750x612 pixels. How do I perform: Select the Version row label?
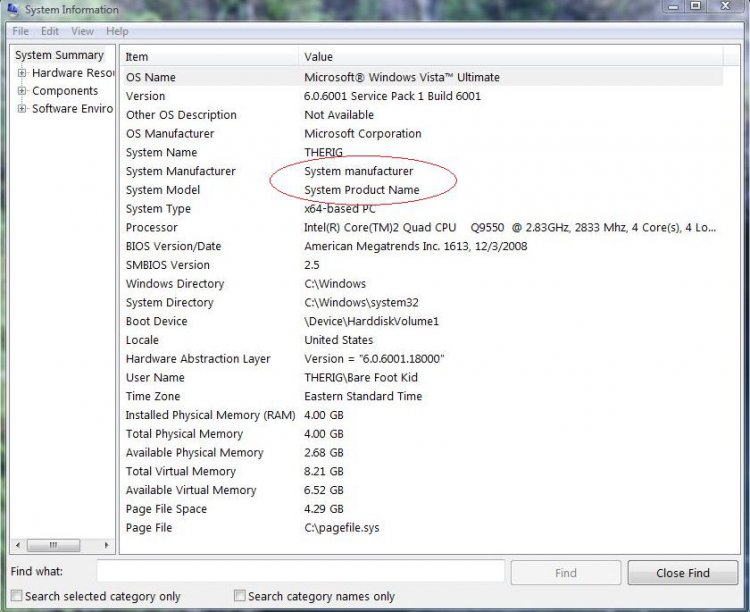(x=145, y=96)
